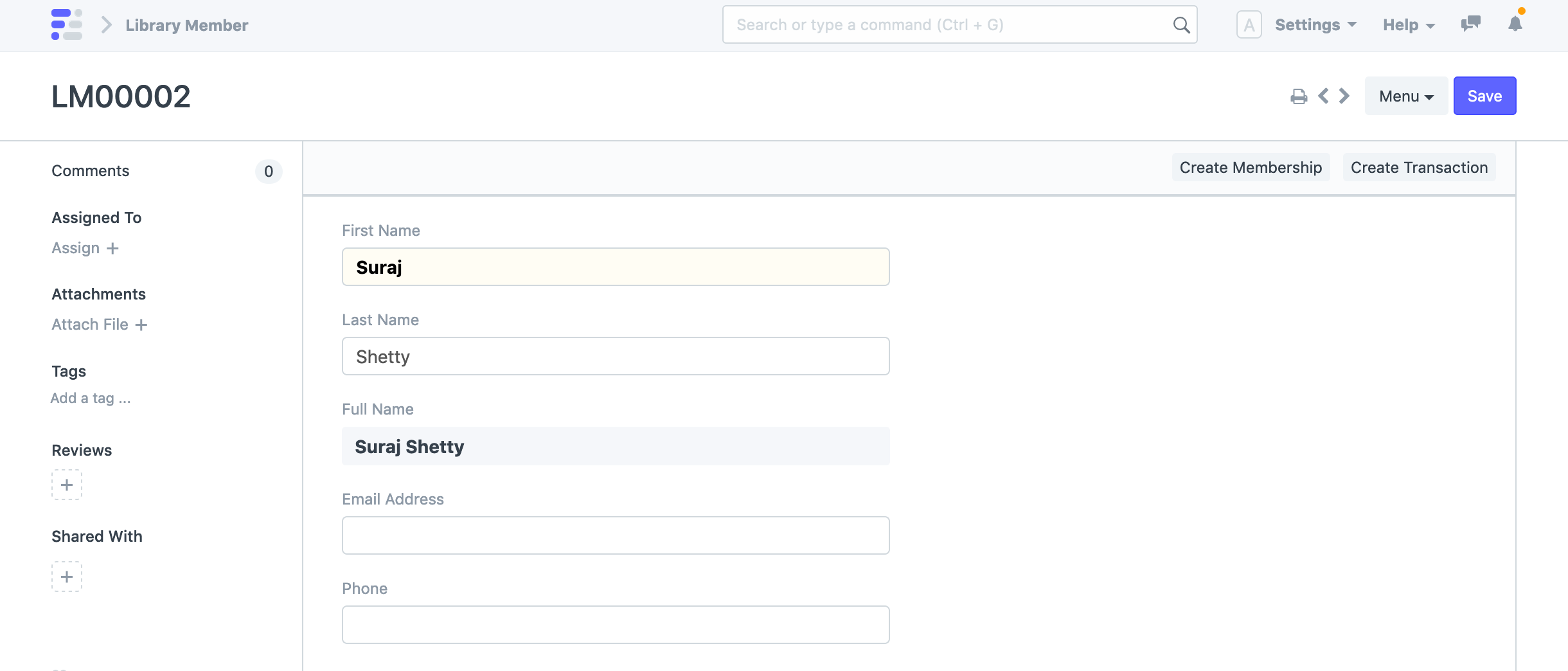
Task: Click the search magnifier icon
Action: [x=1181, y=24]
